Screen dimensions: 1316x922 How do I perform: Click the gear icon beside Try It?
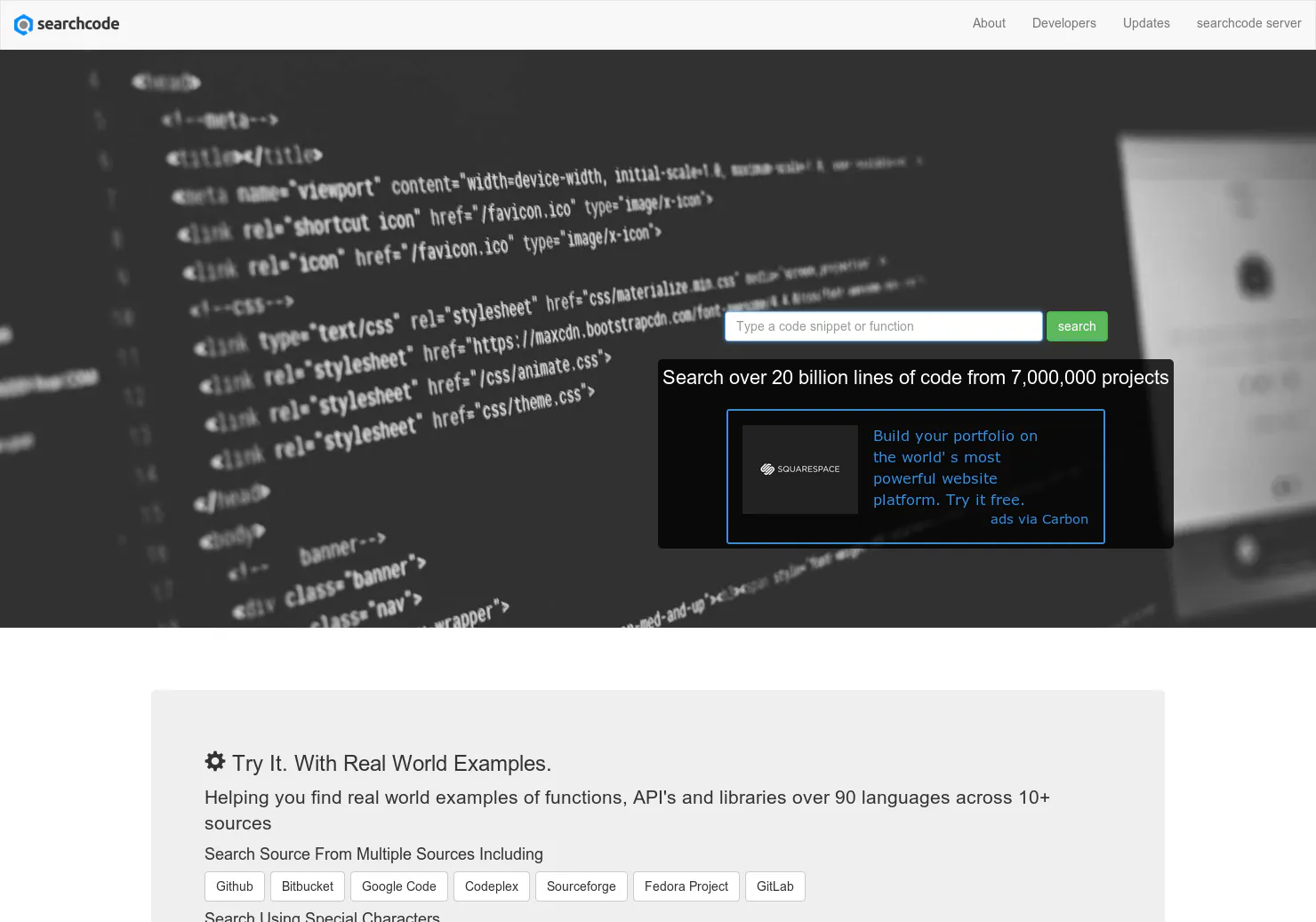tap(215, 761)
